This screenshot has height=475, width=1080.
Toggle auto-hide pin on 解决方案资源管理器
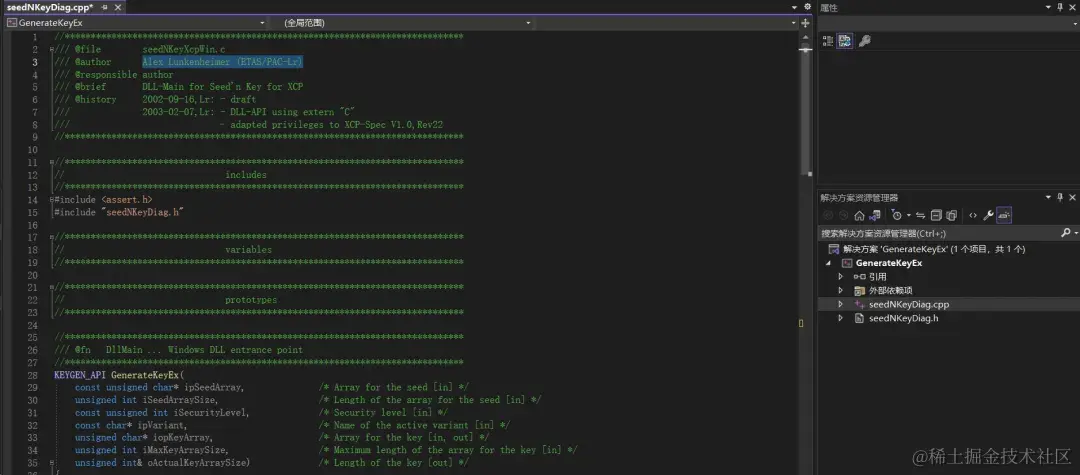pos(1060,198)
